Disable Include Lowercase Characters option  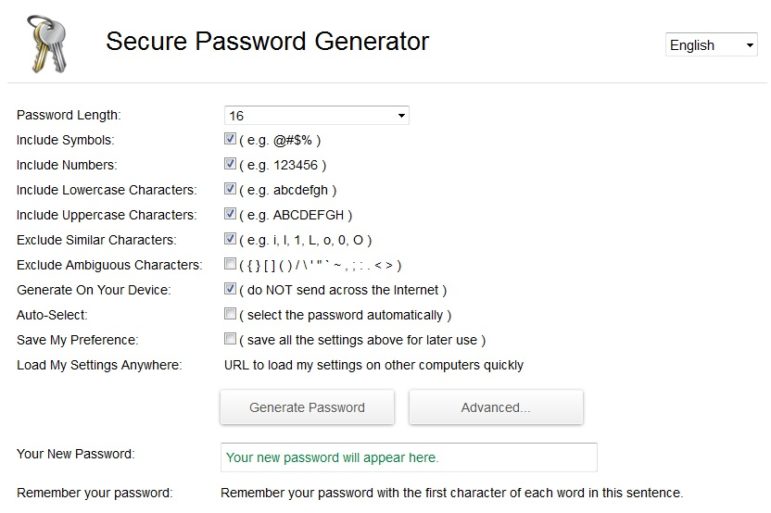(230, 189)
